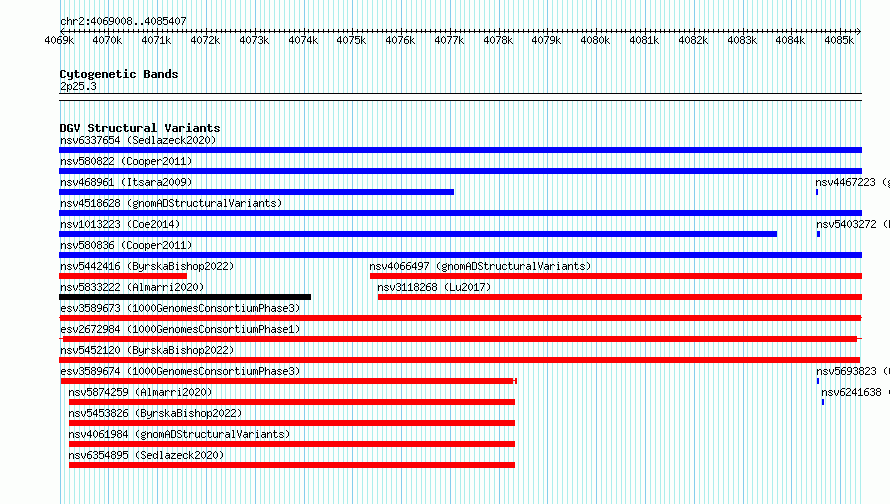The image size is (890, 504).
Task: Click the 4079k ruler tick label
Action: pyautogui.click(x=546, y=40)
